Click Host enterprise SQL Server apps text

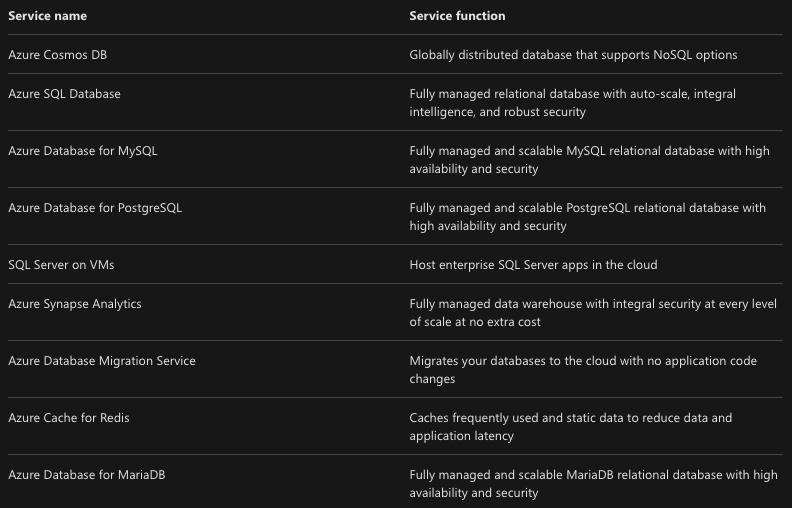click(533, 265)
